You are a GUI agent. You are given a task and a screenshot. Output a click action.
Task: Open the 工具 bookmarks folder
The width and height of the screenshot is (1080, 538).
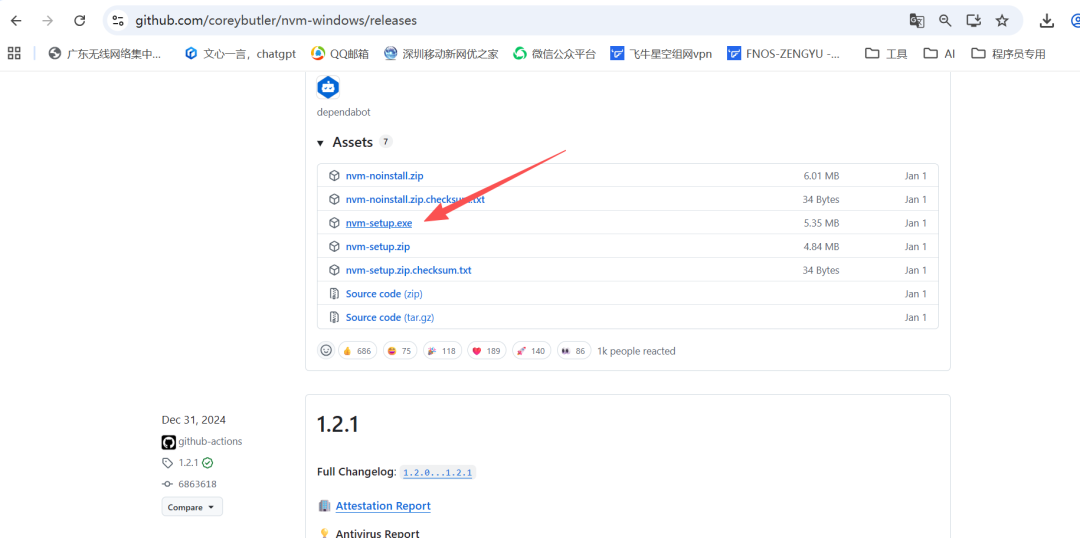[886, 54]
